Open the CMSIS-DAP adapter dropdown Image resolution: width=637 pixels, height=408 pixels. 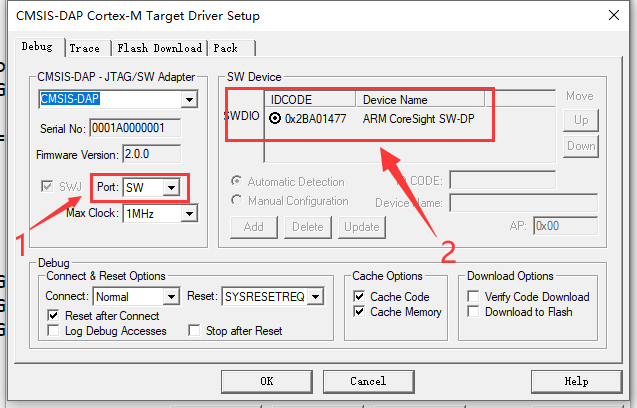point(189,99)
